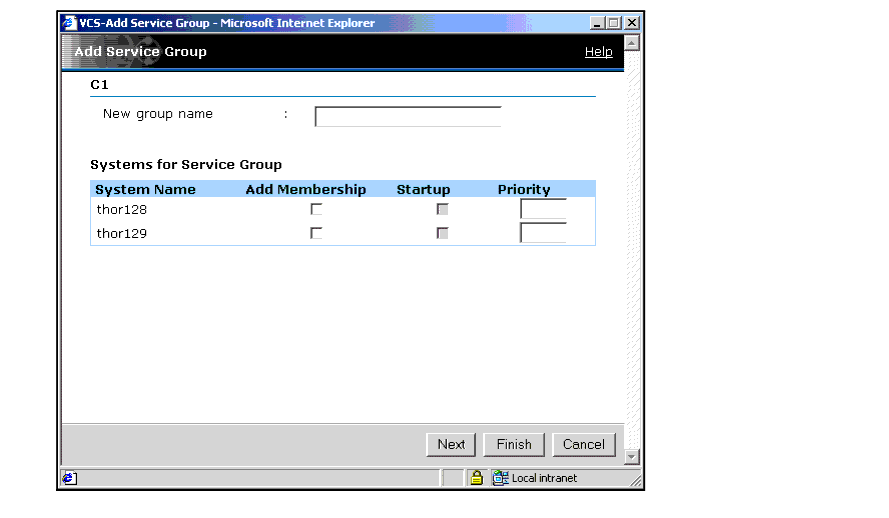Click the Priority field for thor128
The image size is (889, 518).
[x=543, y=209]
